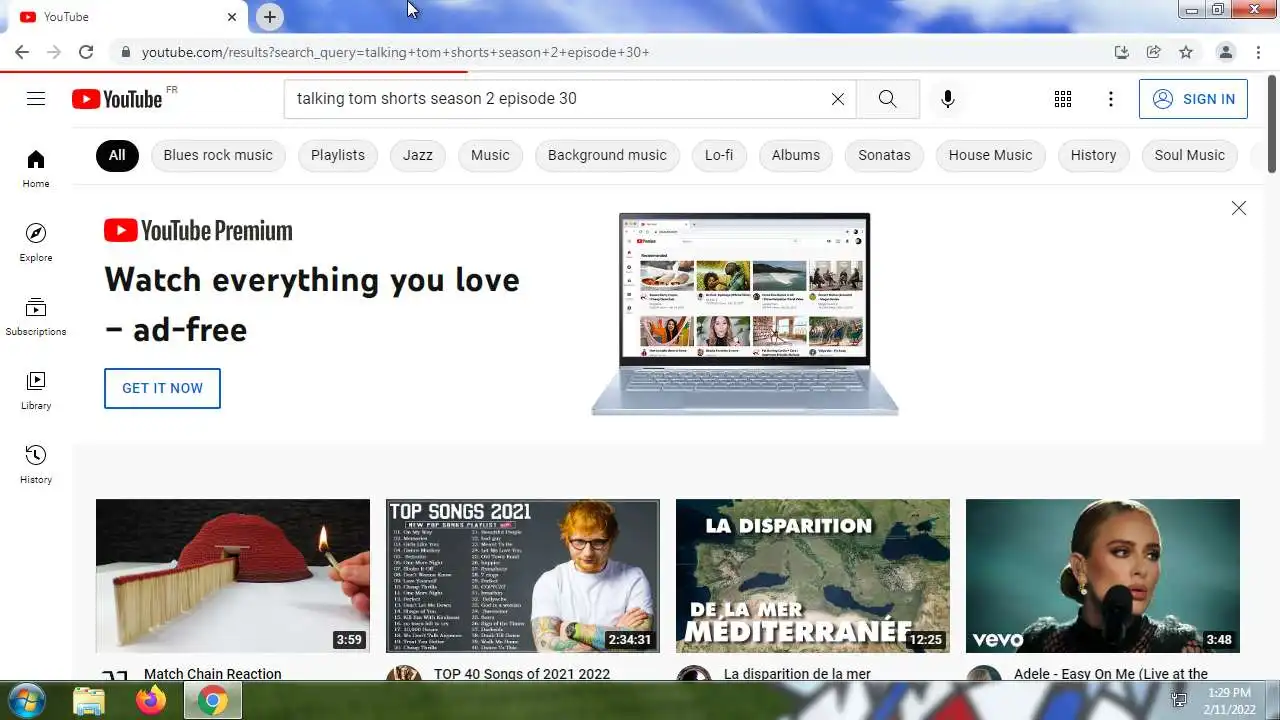Dismiss the YouTube Premium banner

[1239, 208]
